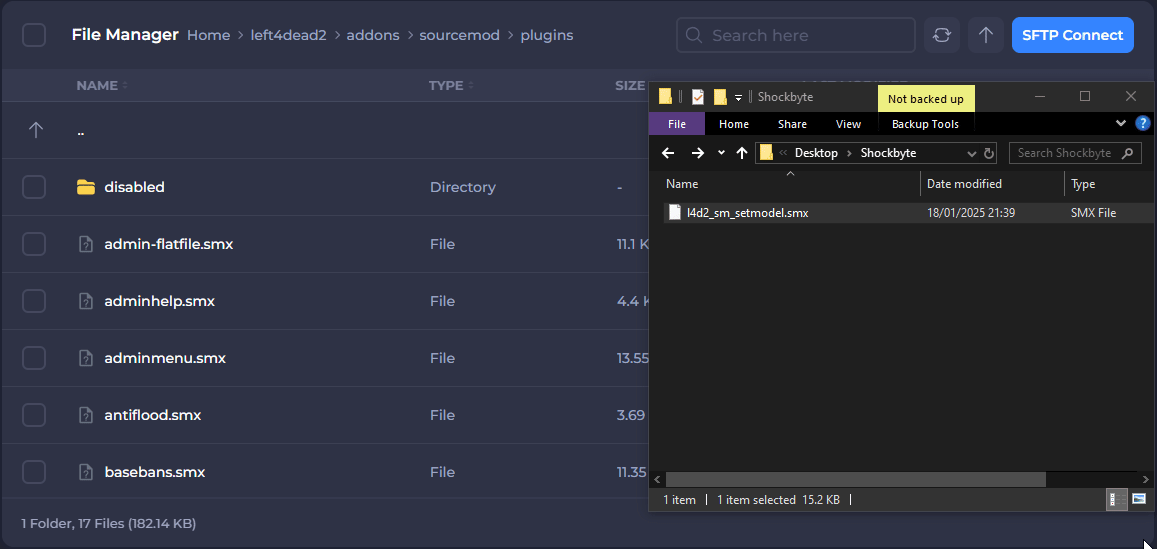This screenshot has width=1157, height=549.
Task: Click the Explorer back arrow
Action: 668,153
